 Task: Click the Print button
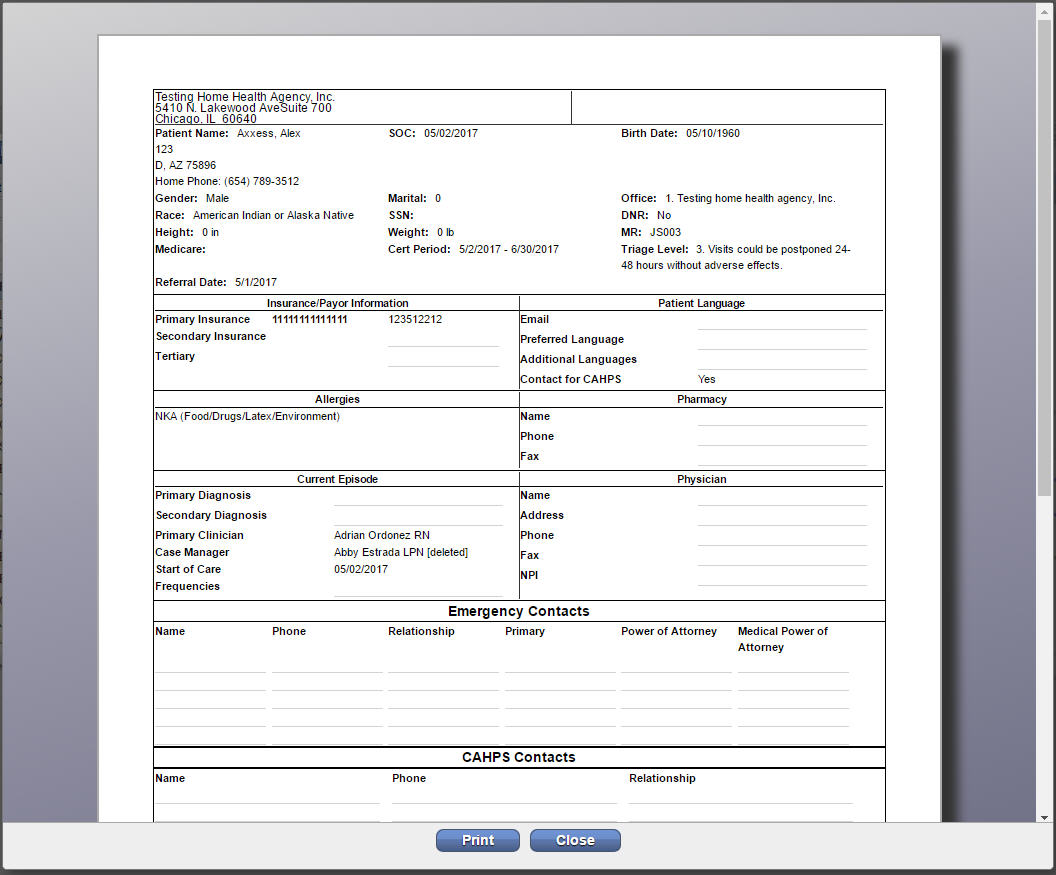click(x=477, y=840)
